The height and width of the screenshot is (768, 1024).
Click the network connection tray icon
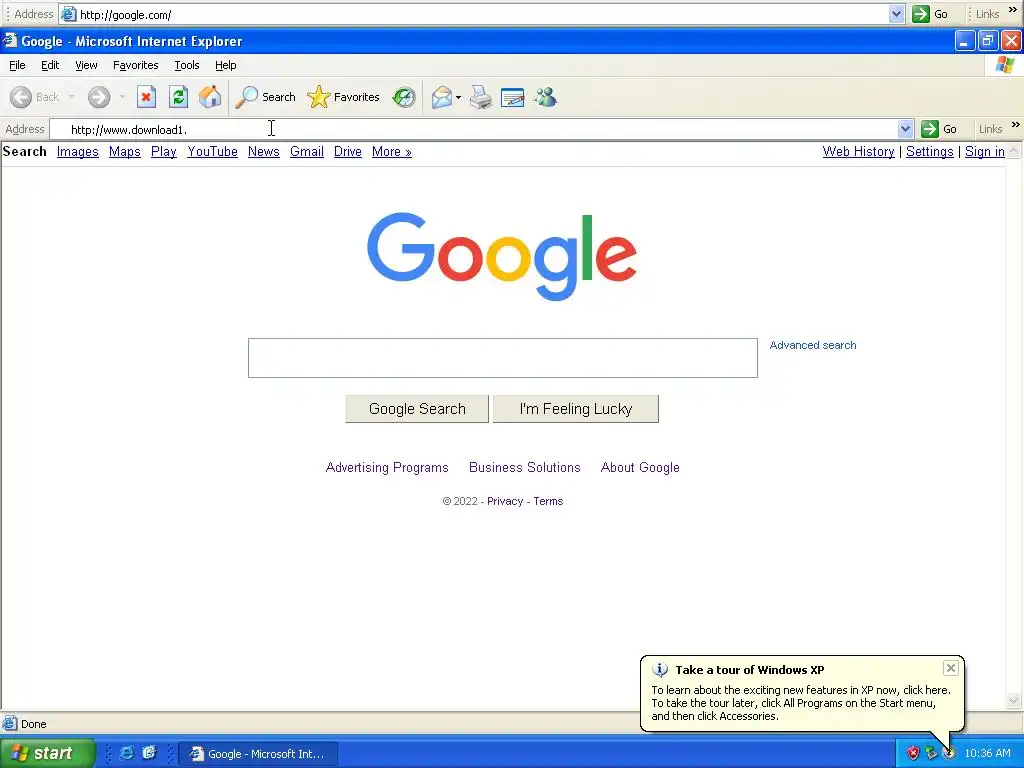pyautogui.click(x=931, y=753)
